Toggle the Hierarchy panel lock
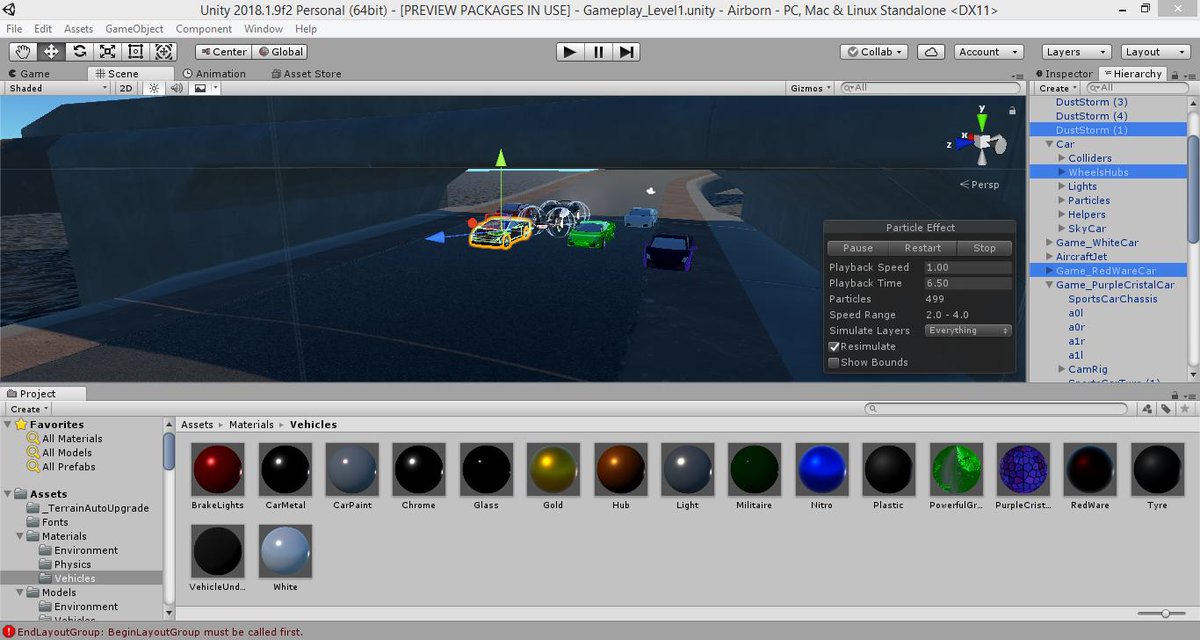This screenshot has height=640, width=1200. point(1177,74)
